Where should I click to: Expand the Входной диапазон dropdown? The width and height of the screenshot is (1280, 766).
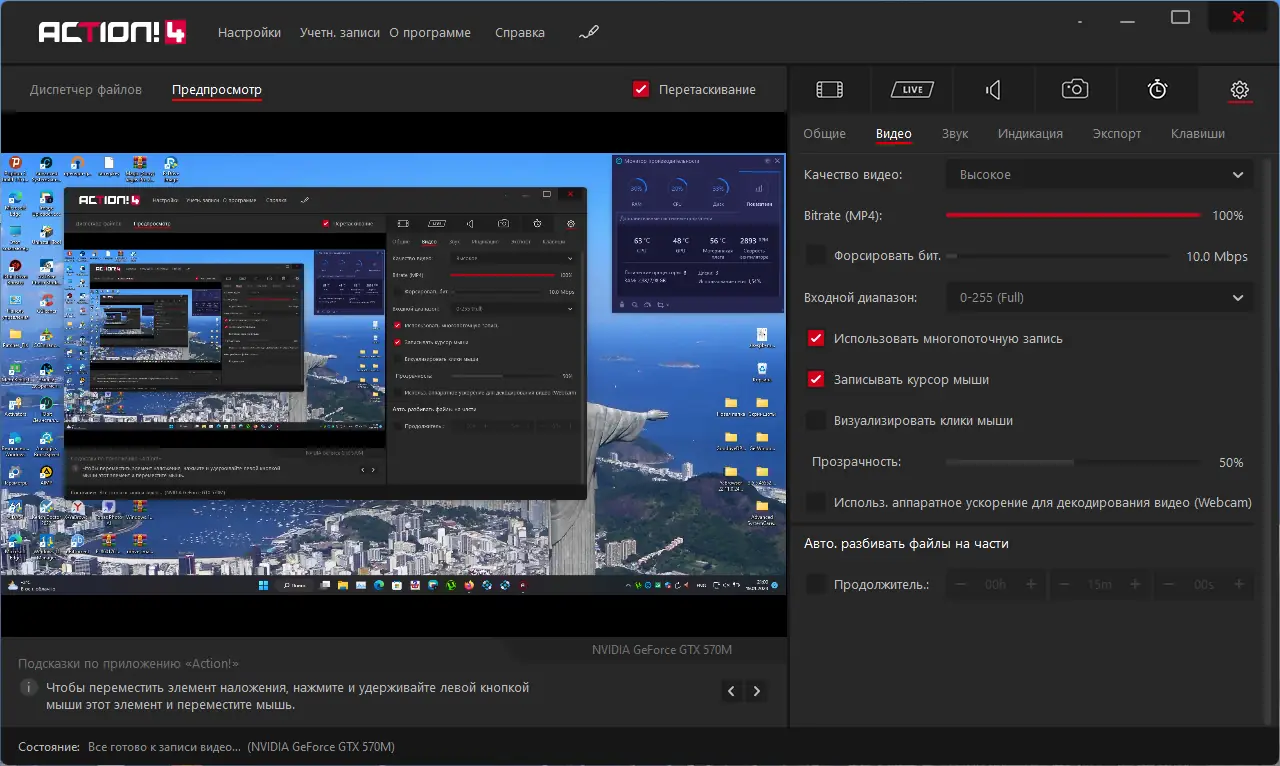[x=1098, y=297]
